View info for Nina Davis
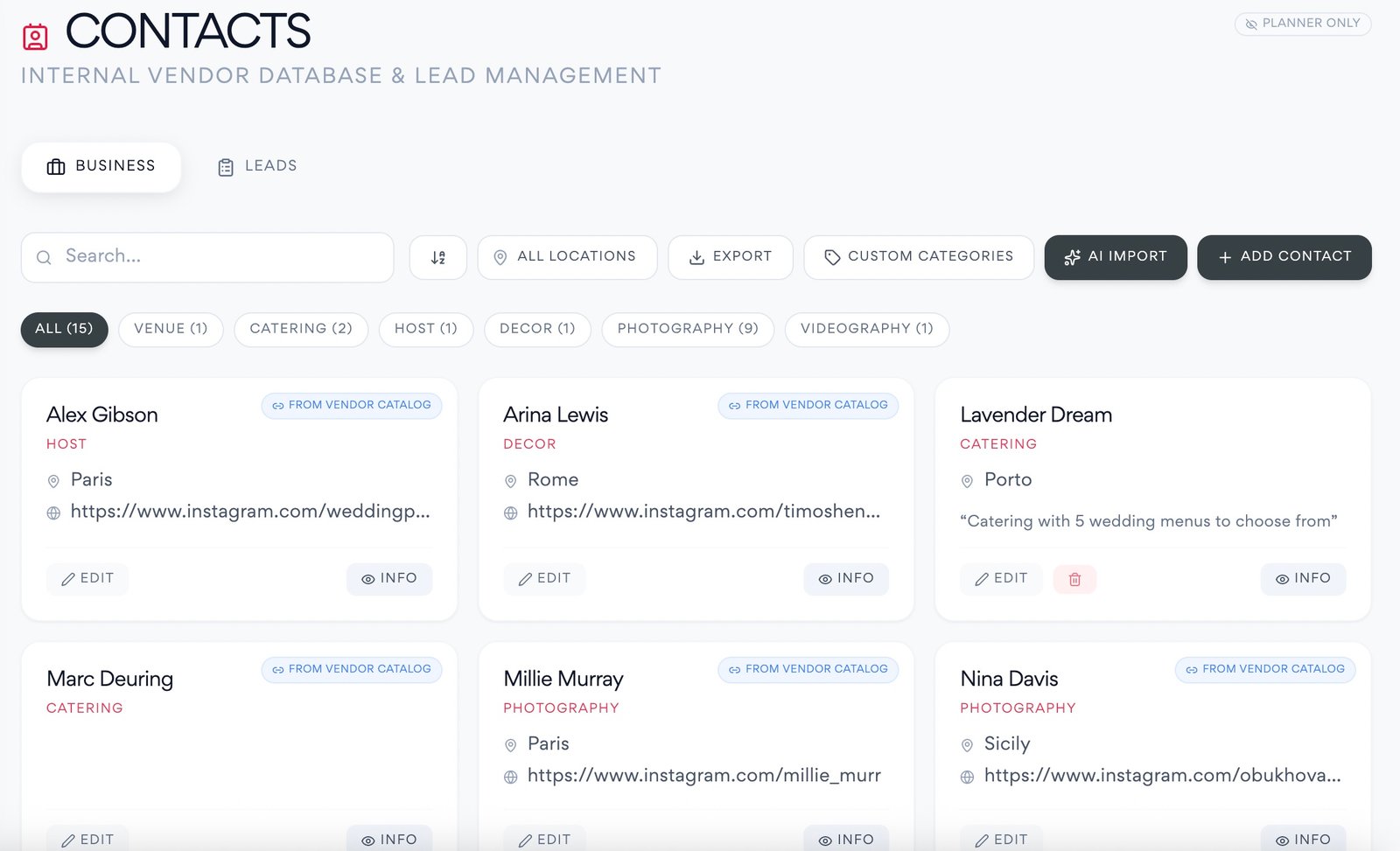 pos(1303,839)
